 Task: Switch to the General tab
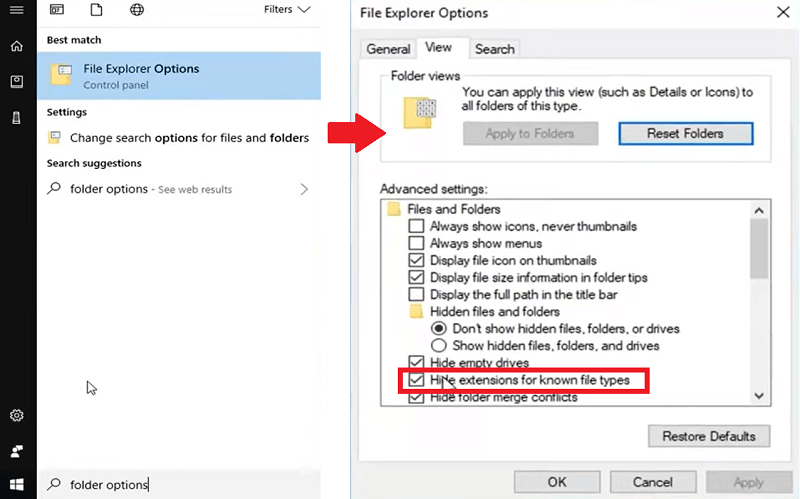(x=388, y=49)
